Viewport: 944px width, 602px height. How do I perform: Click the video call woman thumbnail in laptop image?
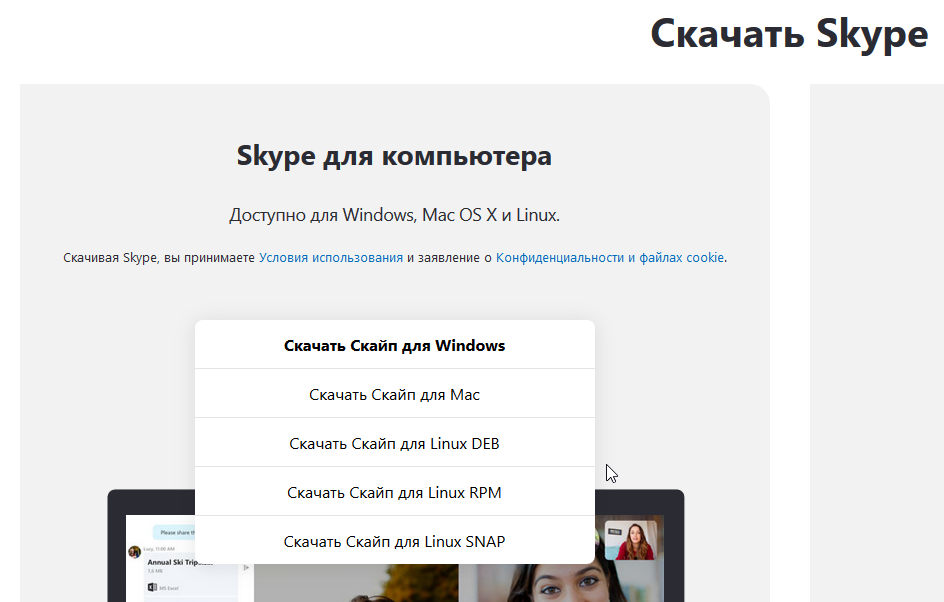[630, 540]
